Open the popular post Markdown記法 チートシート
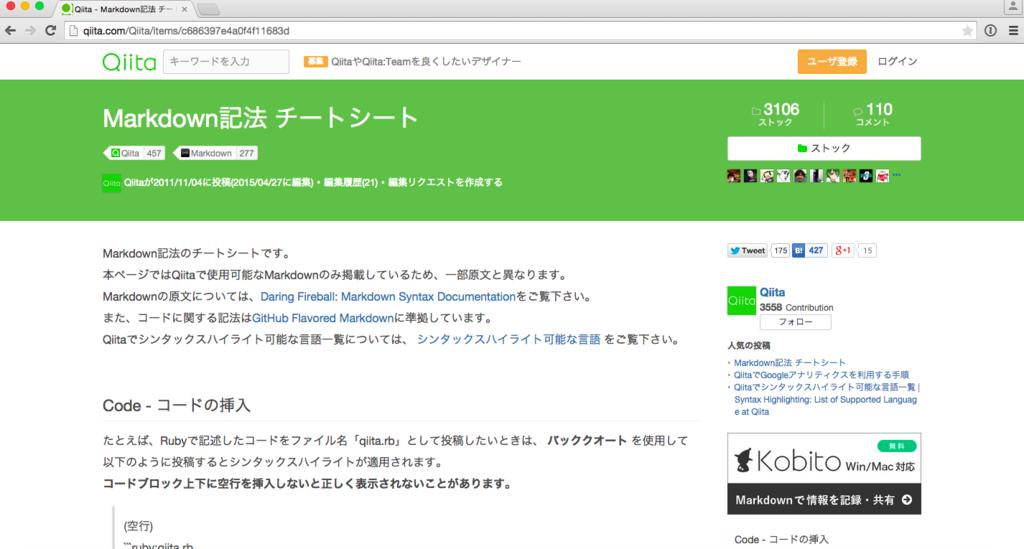 pyautogui.click(x=789, y=362)
